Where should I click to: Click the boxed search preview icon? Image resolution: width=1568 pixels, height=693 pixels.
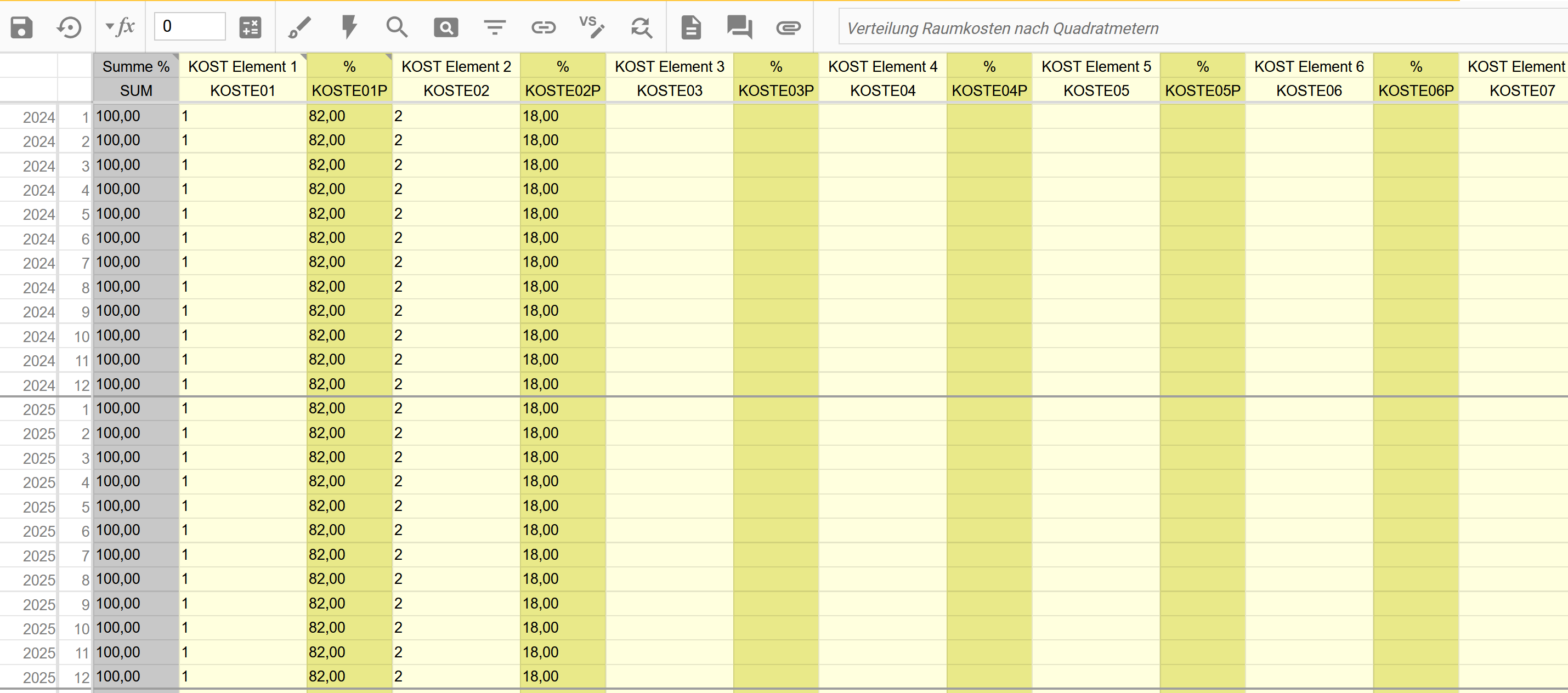coord(445,27)
